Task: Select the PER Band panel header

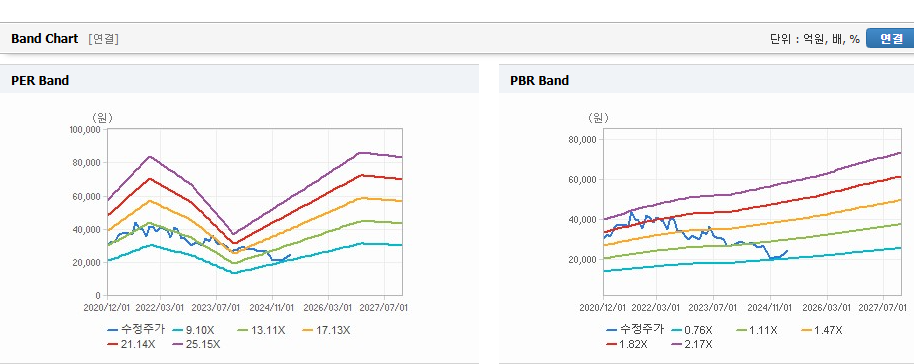Action: 40,80
